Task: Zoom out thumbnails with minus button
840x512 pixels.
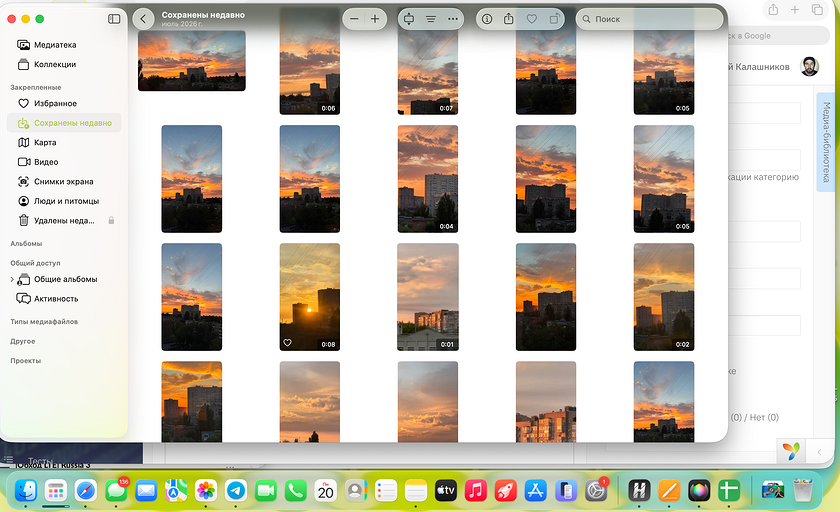Action: point(354,19)
